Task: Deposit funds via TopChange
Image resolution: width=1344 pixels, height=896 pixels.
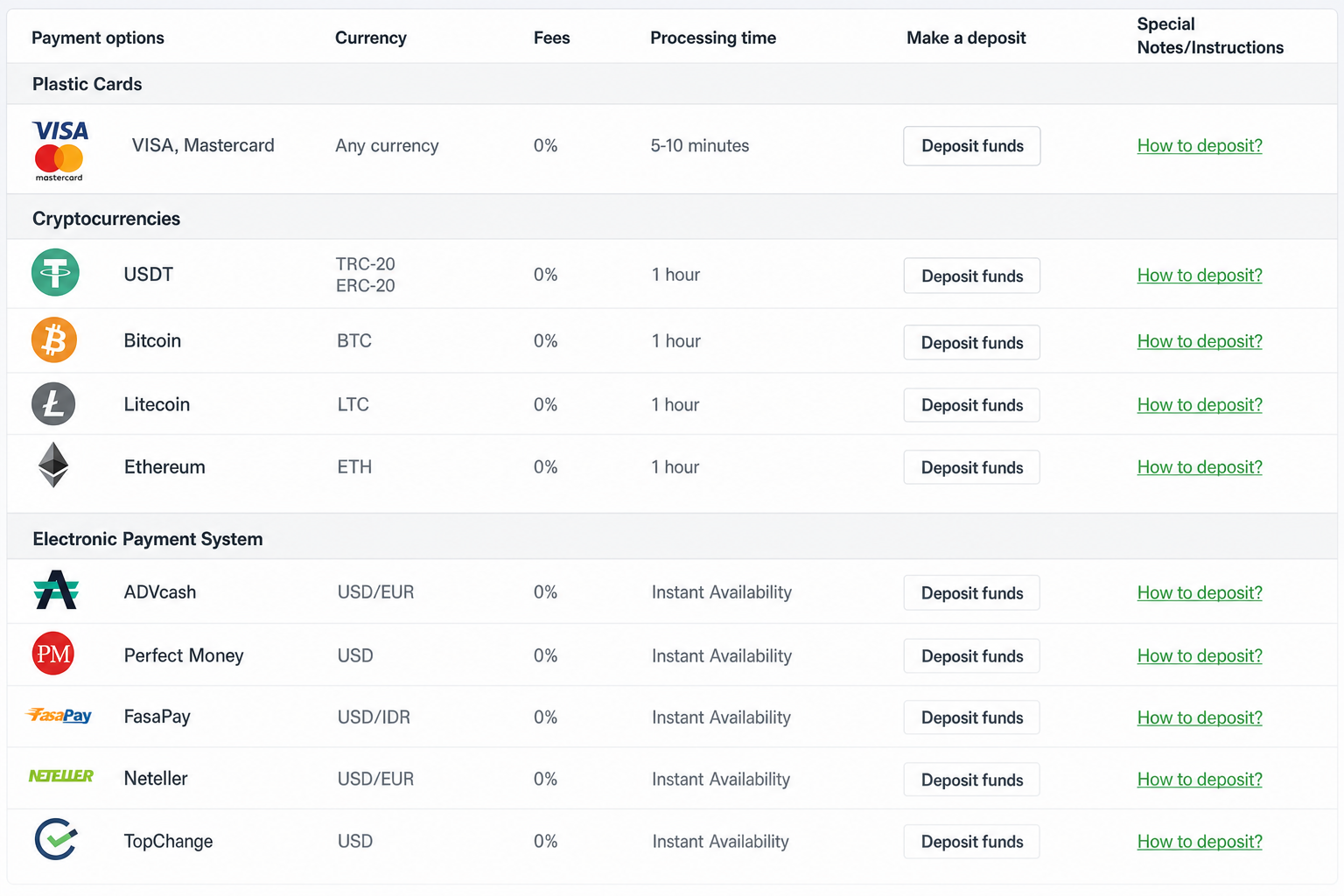Action: tap(972, 842)
